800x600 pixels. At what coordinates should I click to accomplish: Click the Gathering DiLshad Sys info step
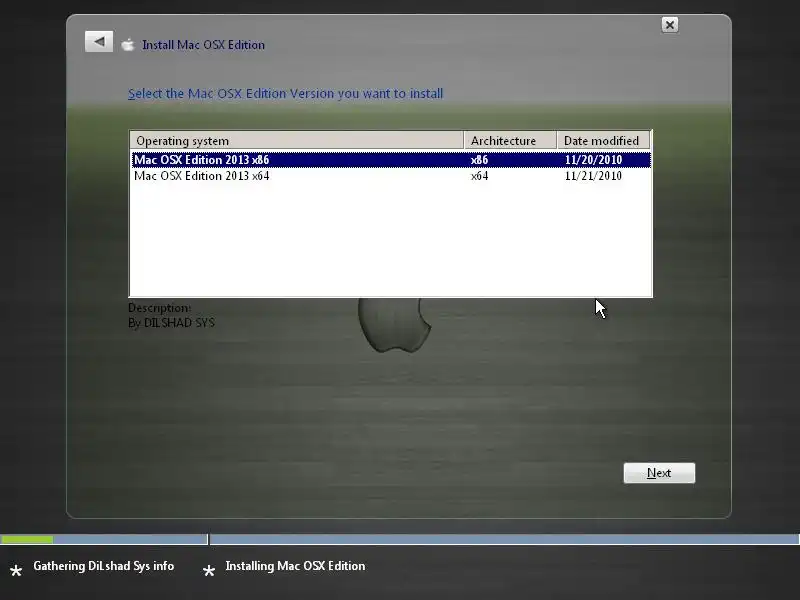click(104, 566)
